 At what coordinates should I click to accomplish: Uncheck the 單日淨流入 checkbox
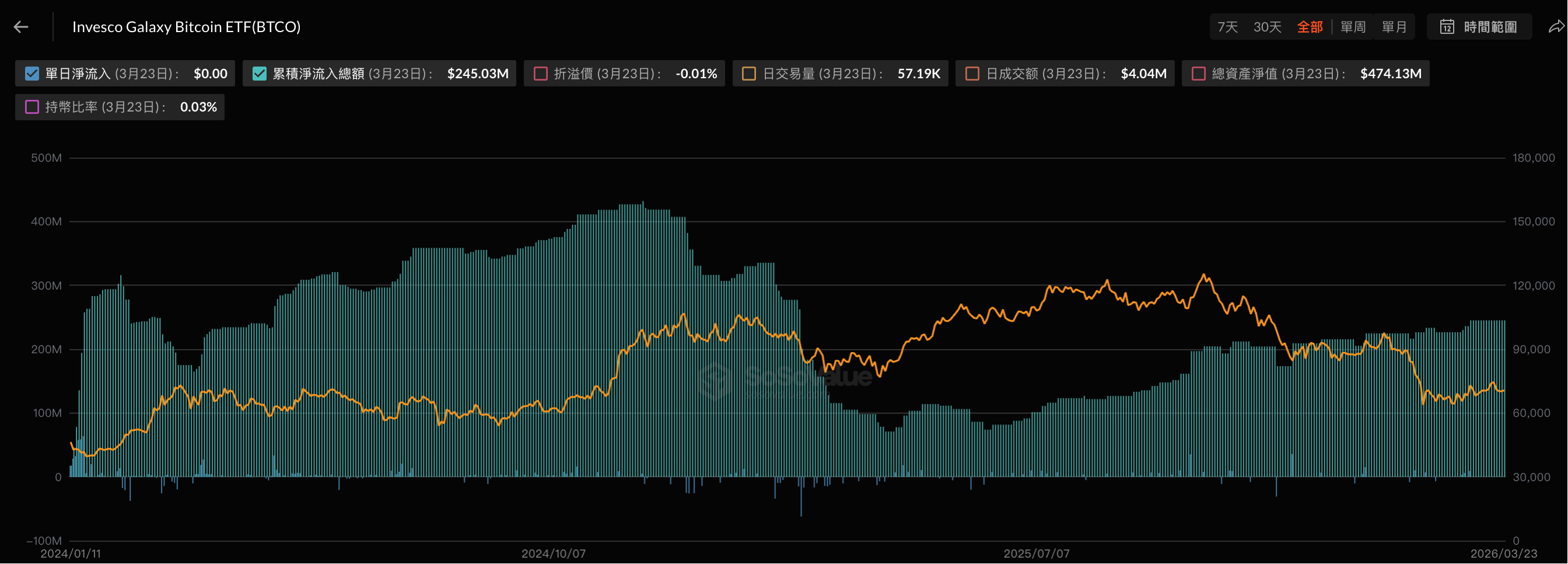click(32, 74)
